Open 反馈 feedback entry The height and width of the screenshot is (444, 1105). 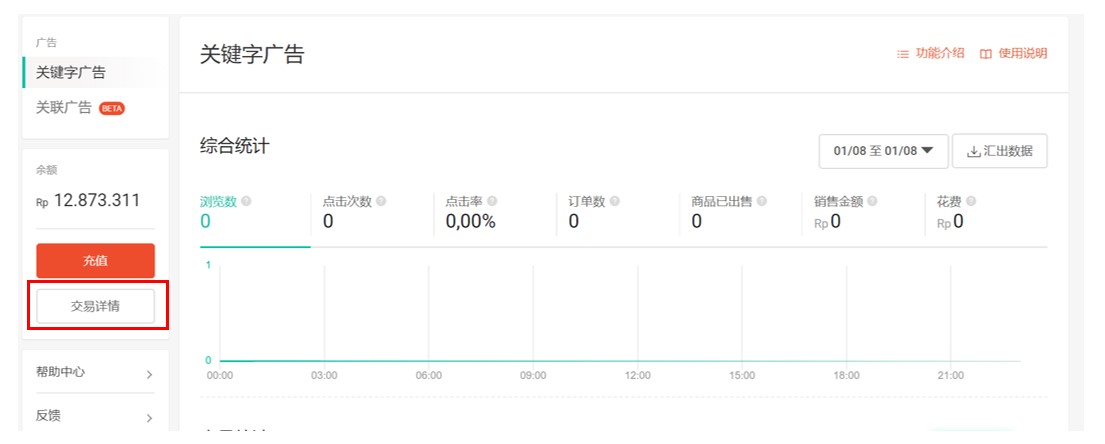(95, 416)
